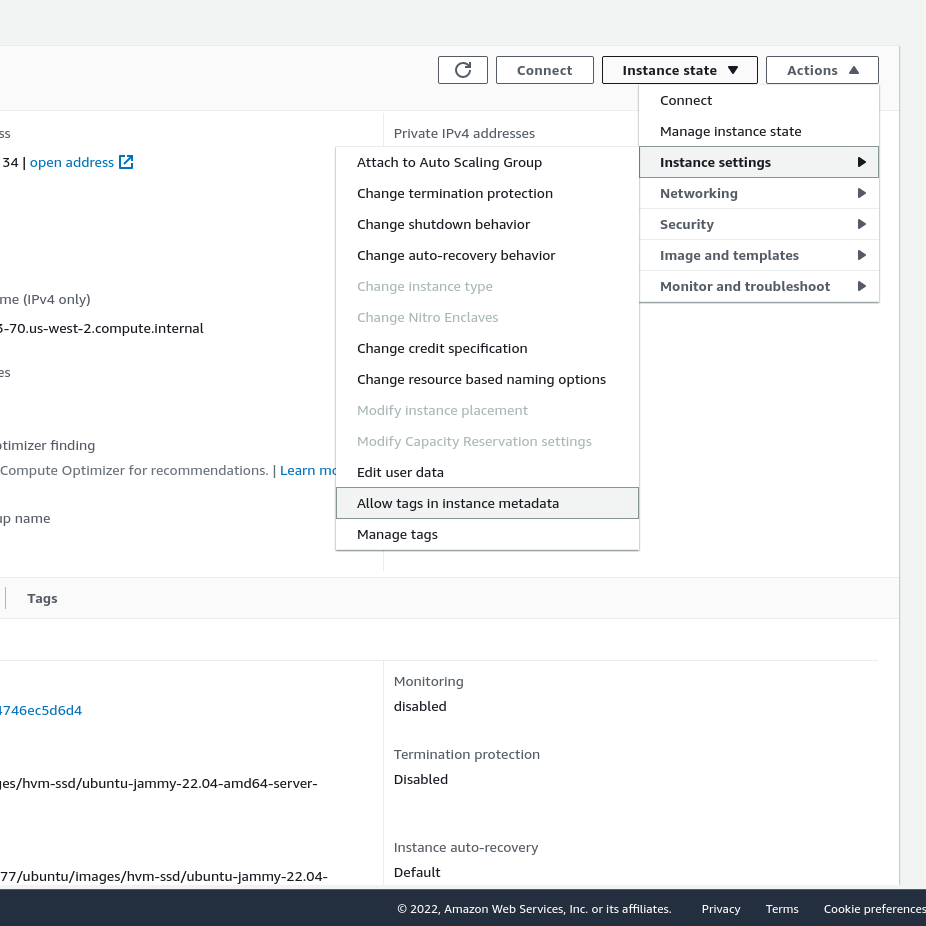Switch to the Tags tab

tap(42, 598)
